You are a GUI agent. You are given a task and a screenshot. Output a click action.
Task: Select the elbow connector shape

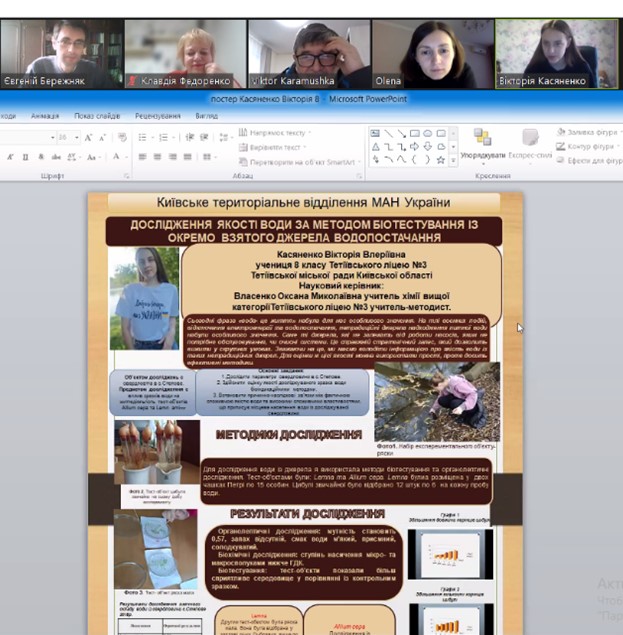pos(388,147)
